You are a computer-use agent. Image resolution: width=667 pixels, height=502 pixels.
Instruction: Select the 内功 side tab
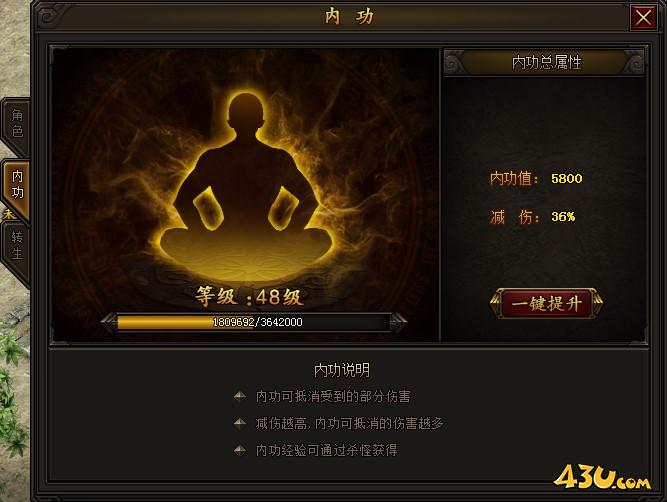(17, 185)
